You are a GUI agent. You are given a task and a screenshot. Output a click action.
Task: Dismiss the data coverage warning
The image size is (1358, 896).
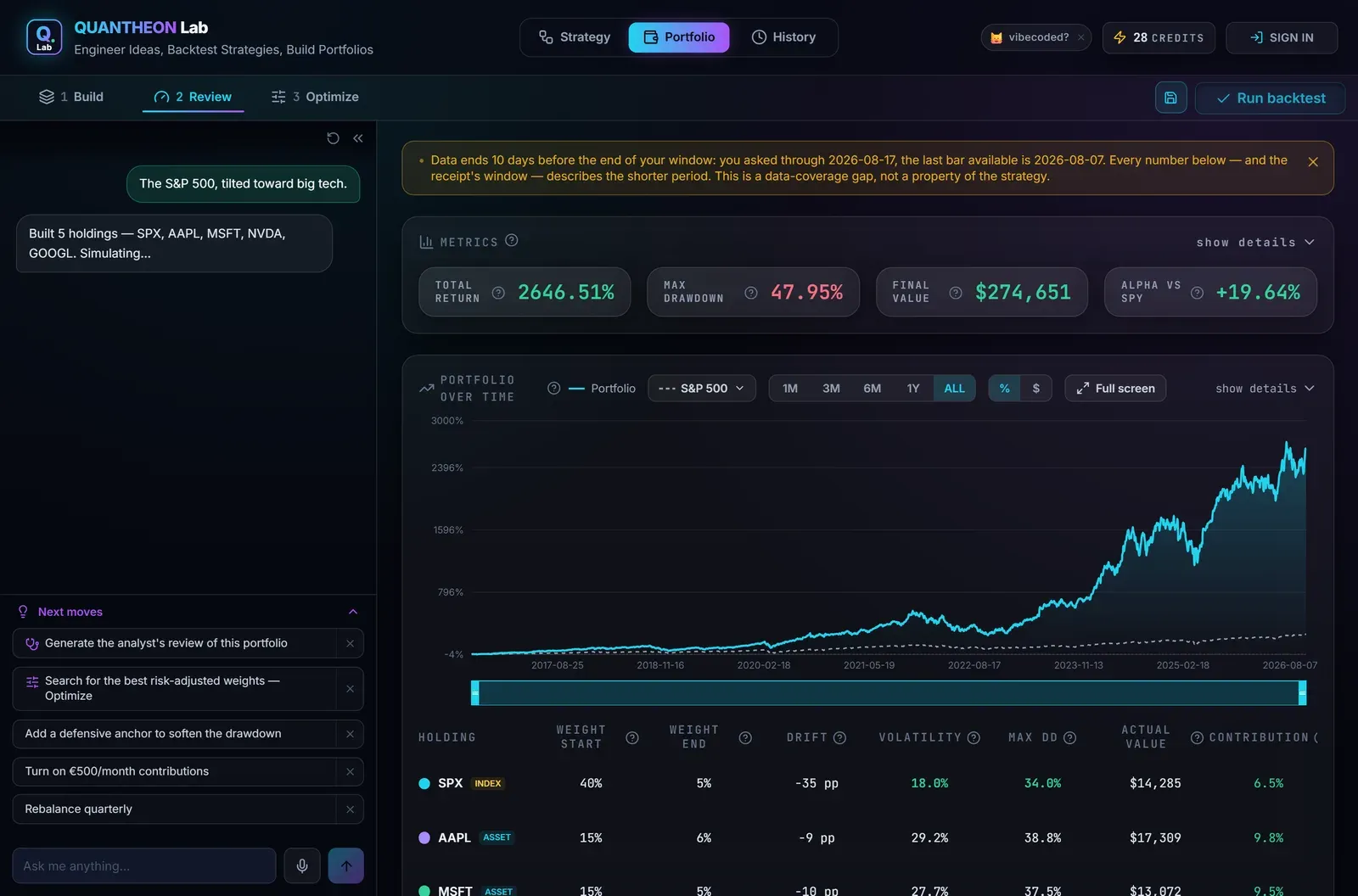[1312, 161]
